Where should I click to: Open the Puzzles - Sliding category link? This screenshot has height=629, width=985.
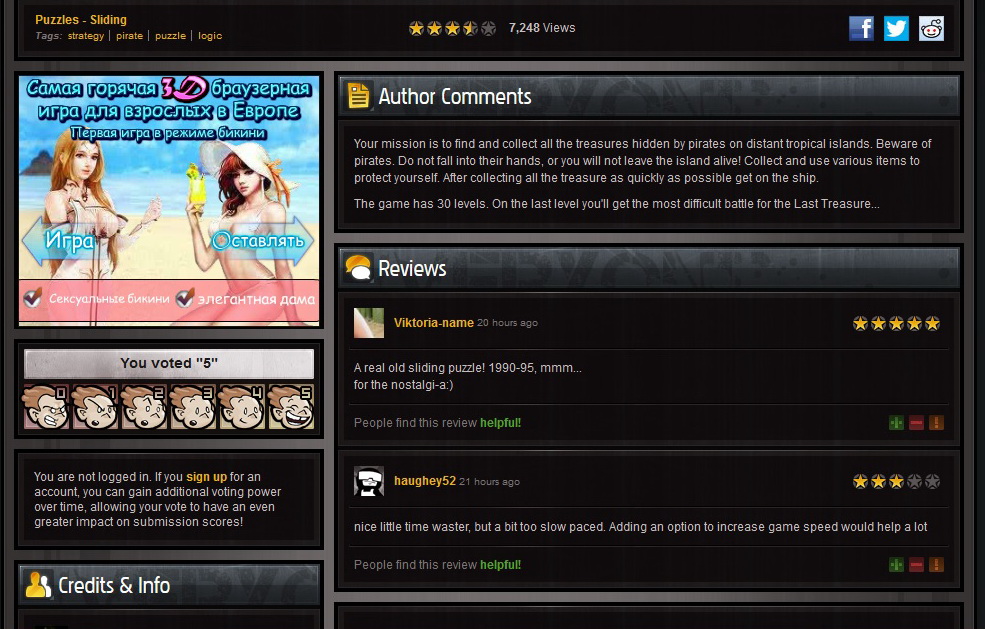pos(81,19)
